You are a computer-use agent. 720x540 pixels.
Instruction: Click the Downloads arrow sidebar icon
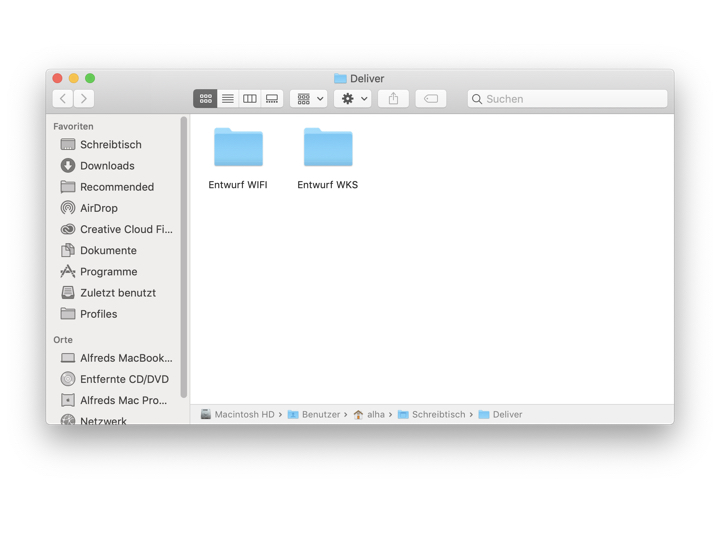pos(68,166)
